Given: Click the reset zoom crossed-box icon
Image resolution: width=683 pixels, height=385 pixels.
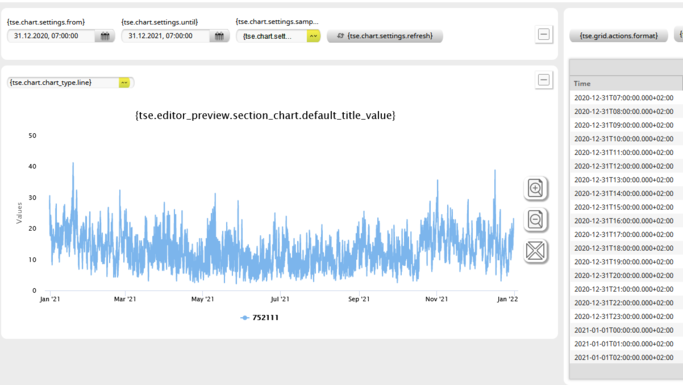Looking at the screenshot, I should 535,251.
